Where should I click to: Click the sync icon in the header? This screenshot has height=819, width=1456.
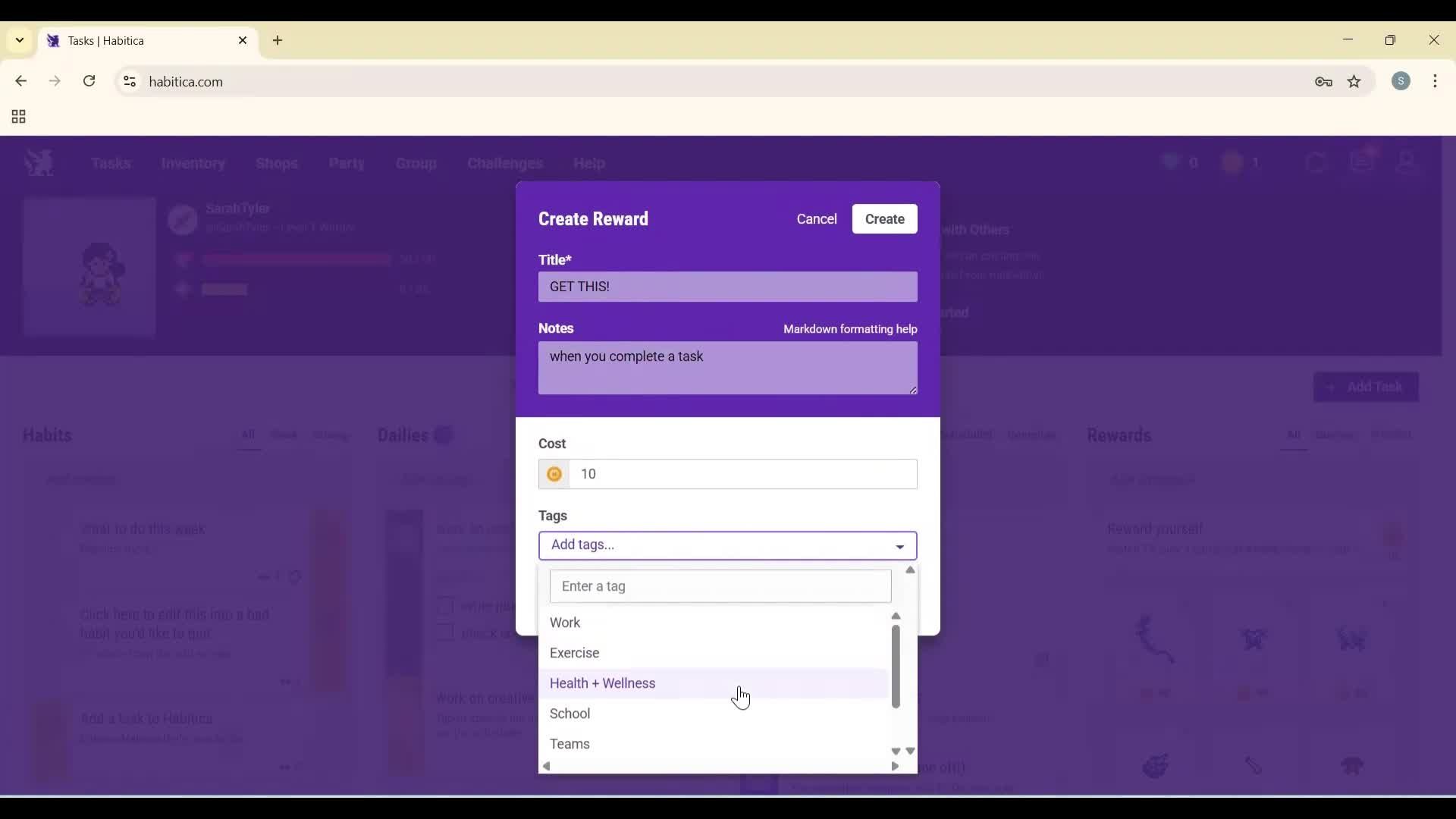tap(1317, 162)
